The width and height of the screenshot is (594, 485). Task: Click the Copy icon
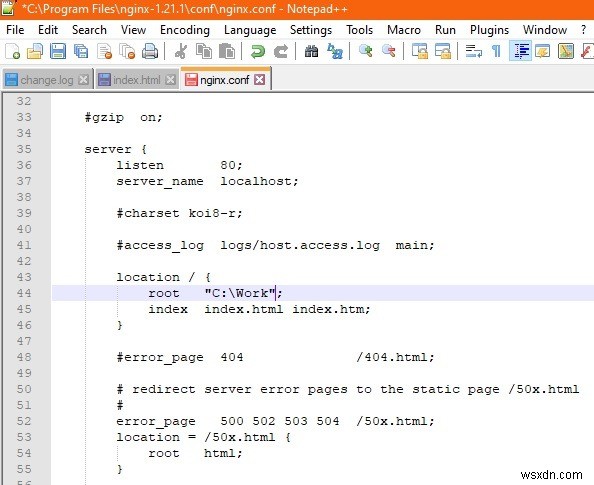pos(204,51)
